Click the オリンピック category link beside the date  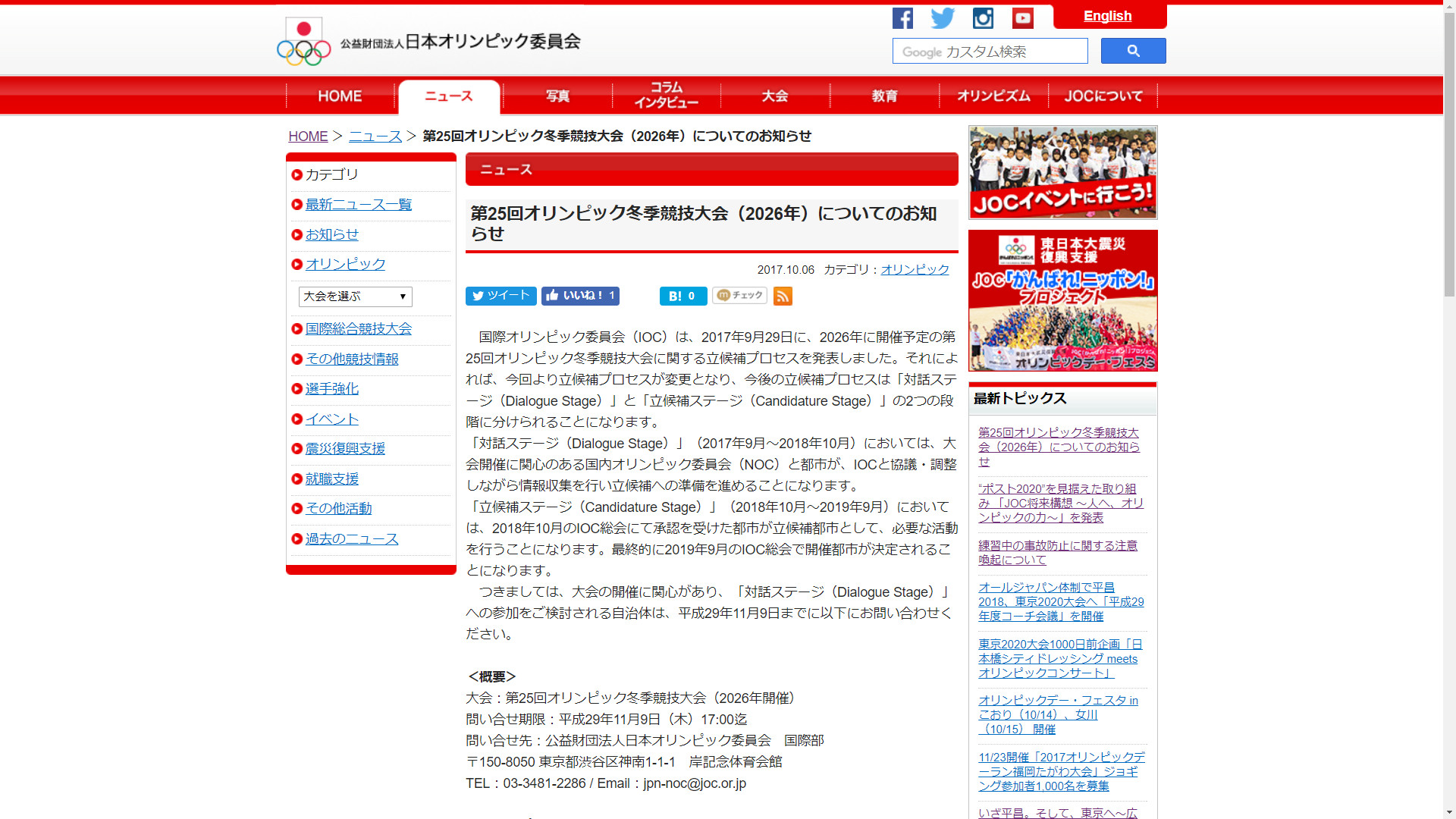(915, 270)
